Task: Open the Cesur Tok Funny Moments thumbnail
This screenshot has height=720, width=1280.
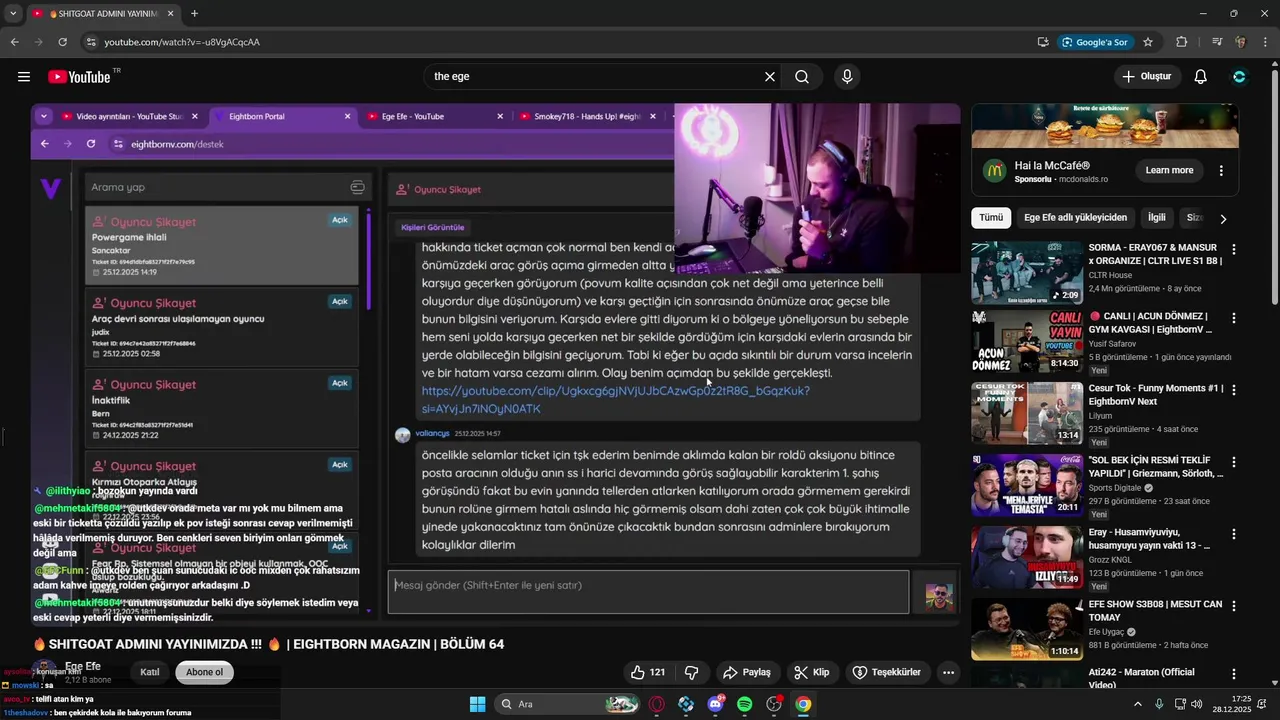Action: [x=1027, y=413]
